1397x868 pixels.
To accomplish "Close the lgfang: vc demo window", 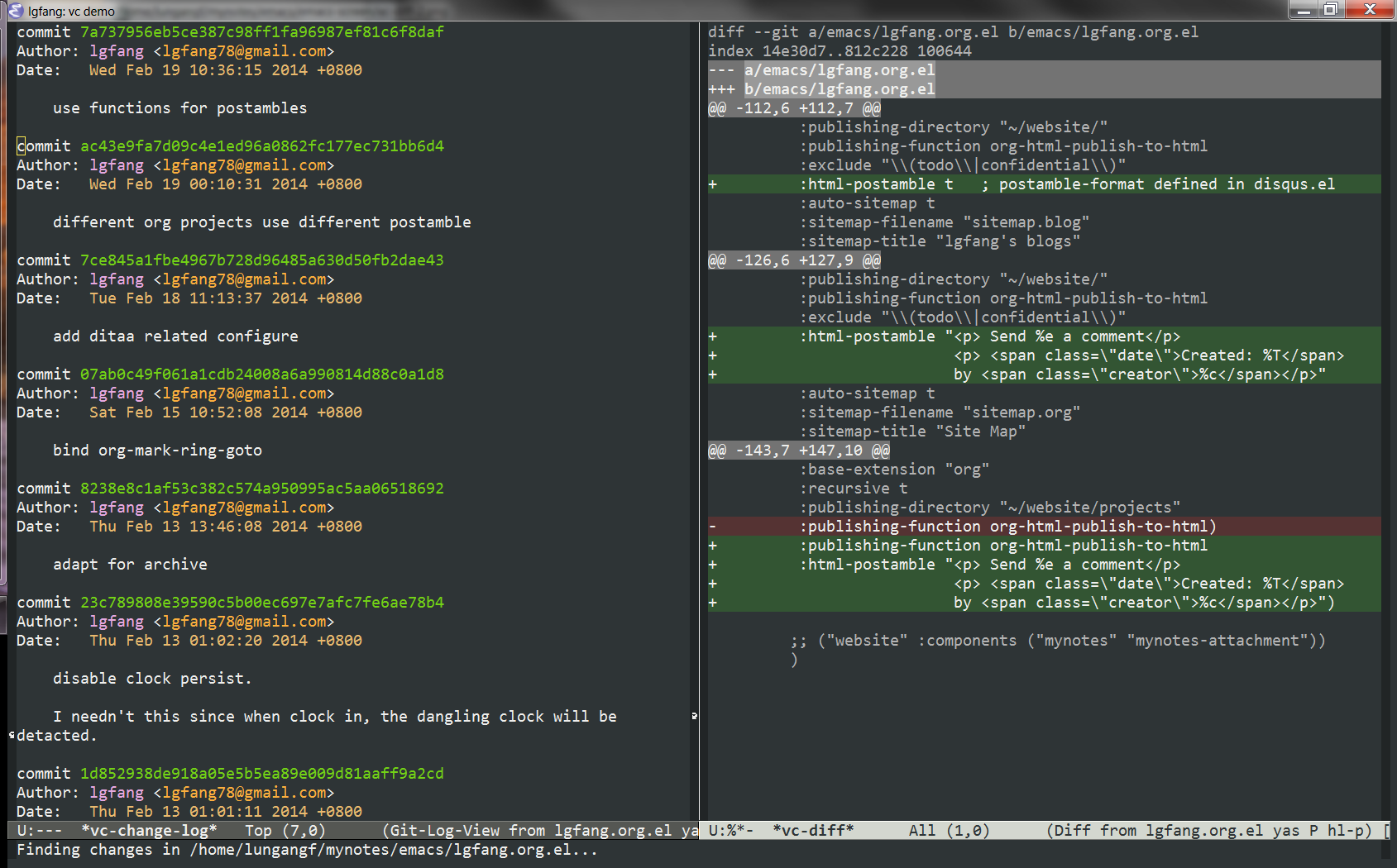I will point(1370,10).
